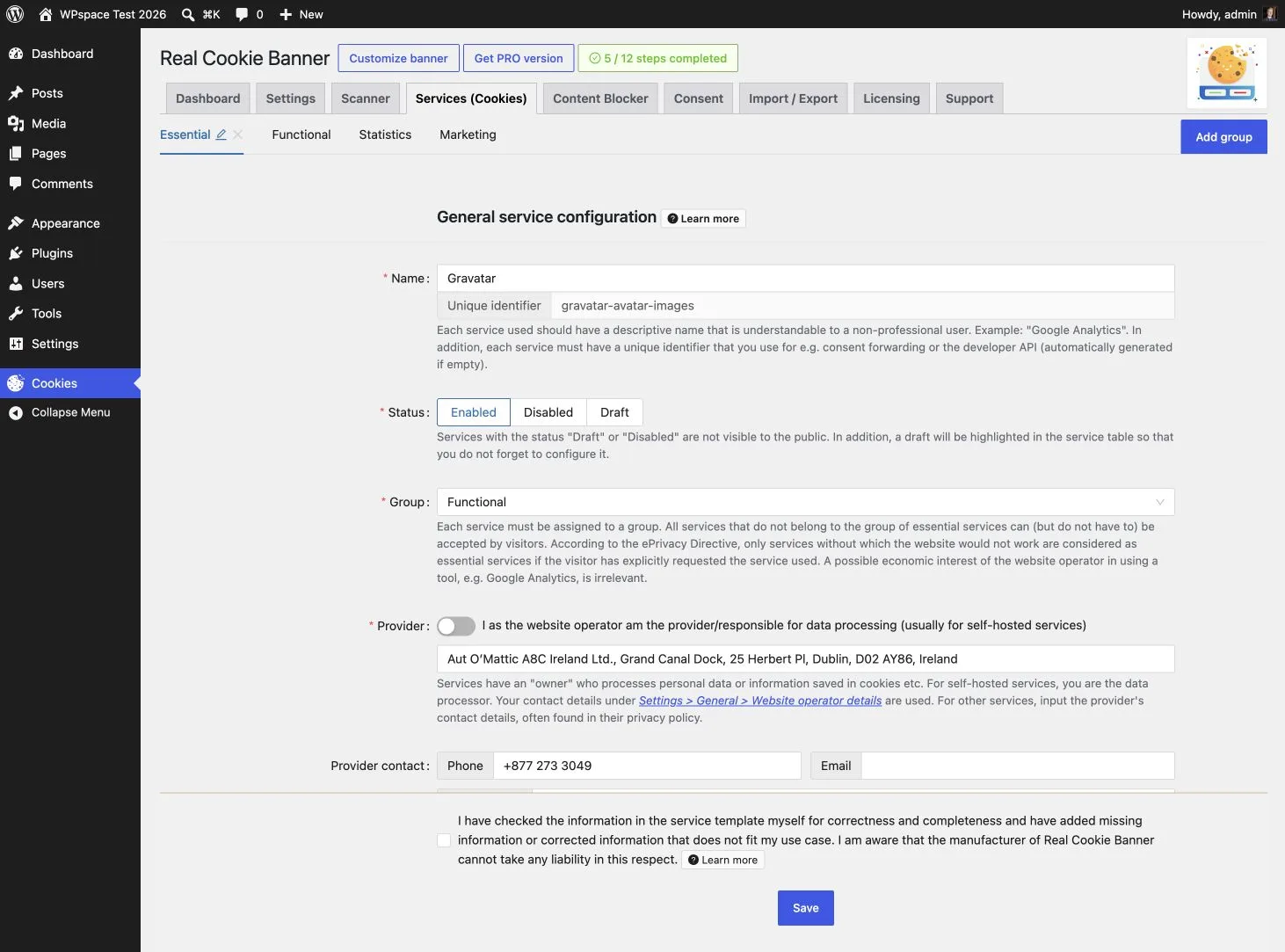Open the Scanner tab
Viewport: 1285px width, 952px height.
point(366,98)
